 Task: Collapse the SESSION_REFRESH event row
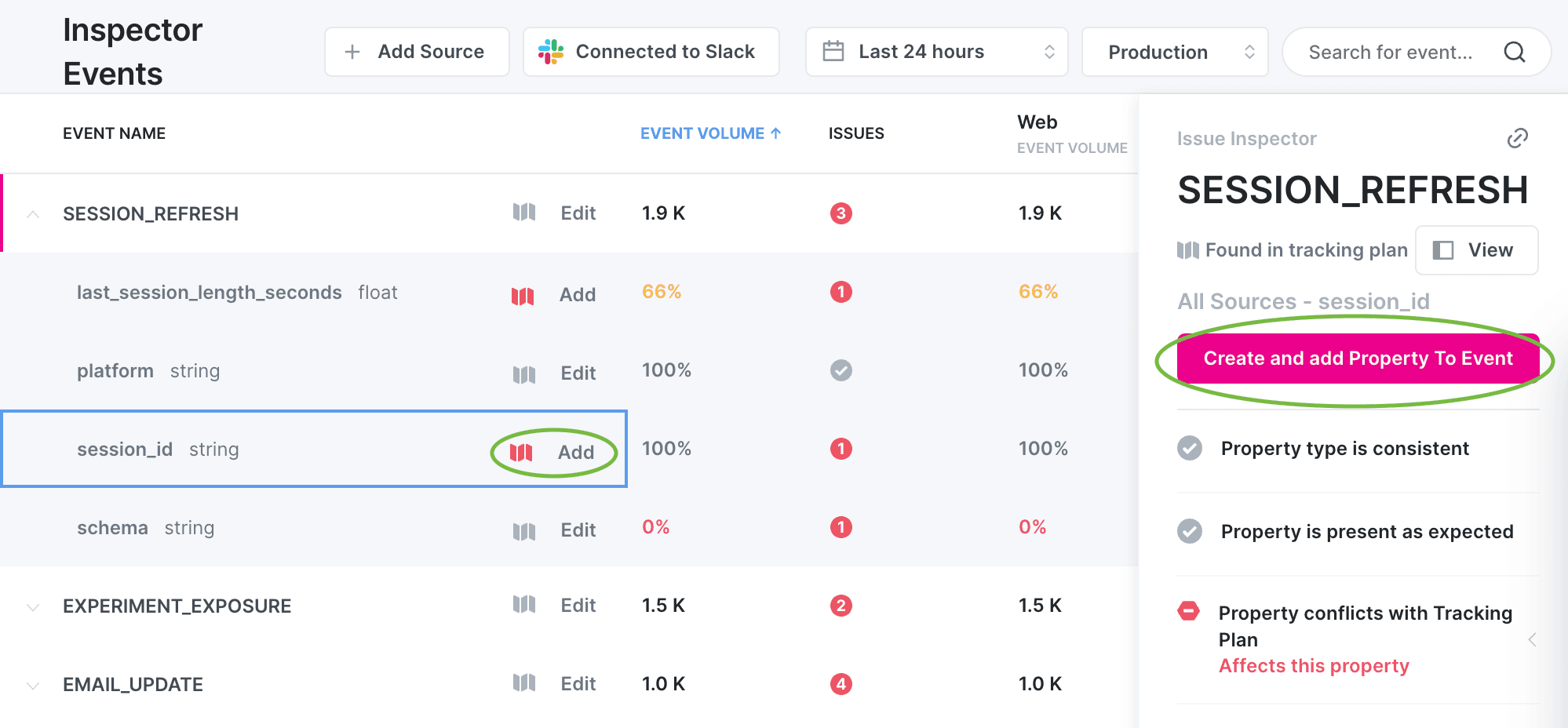pos(33,214)
